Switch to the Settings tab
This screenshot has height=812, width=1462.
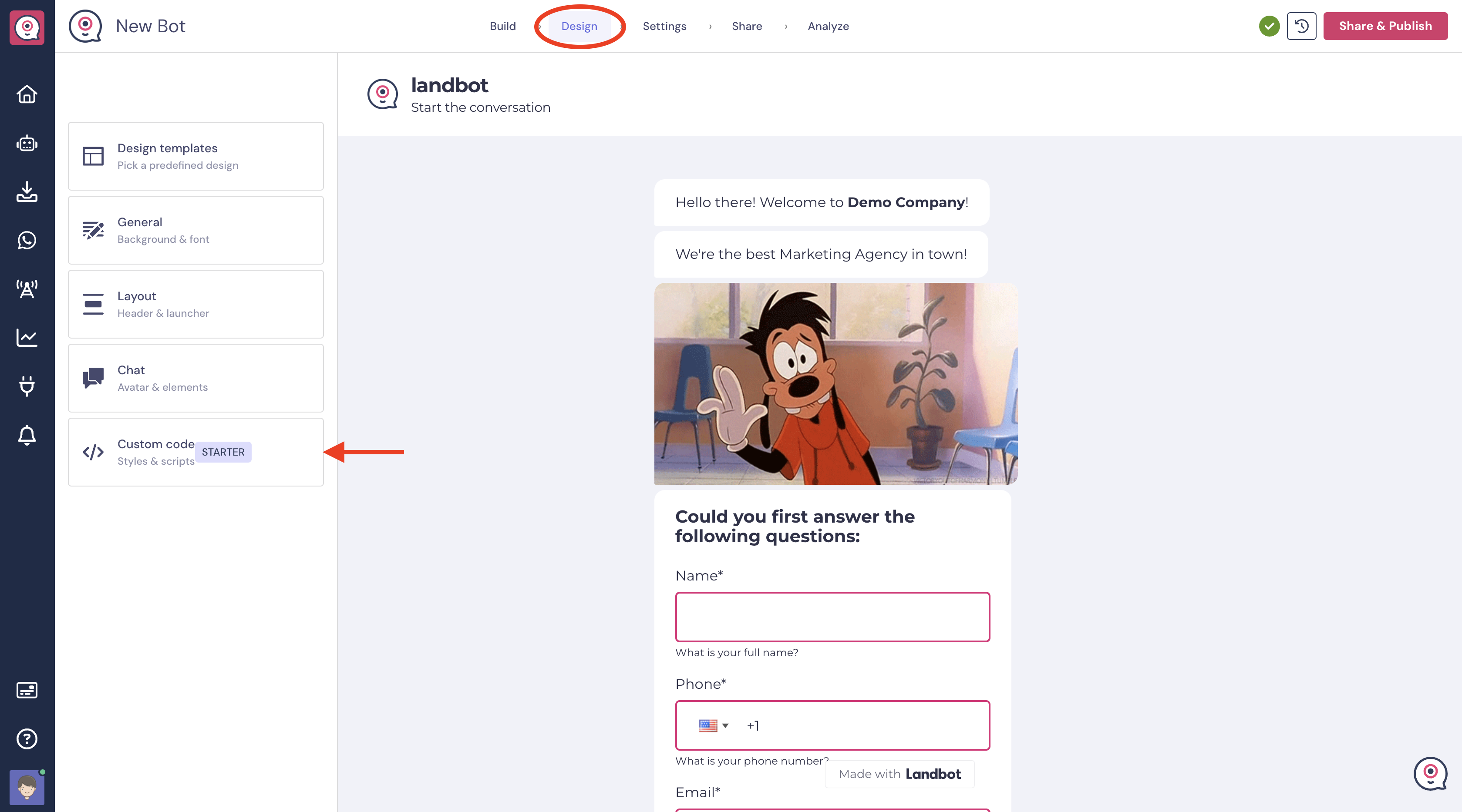pyautogui.click(x=664, y=26)
